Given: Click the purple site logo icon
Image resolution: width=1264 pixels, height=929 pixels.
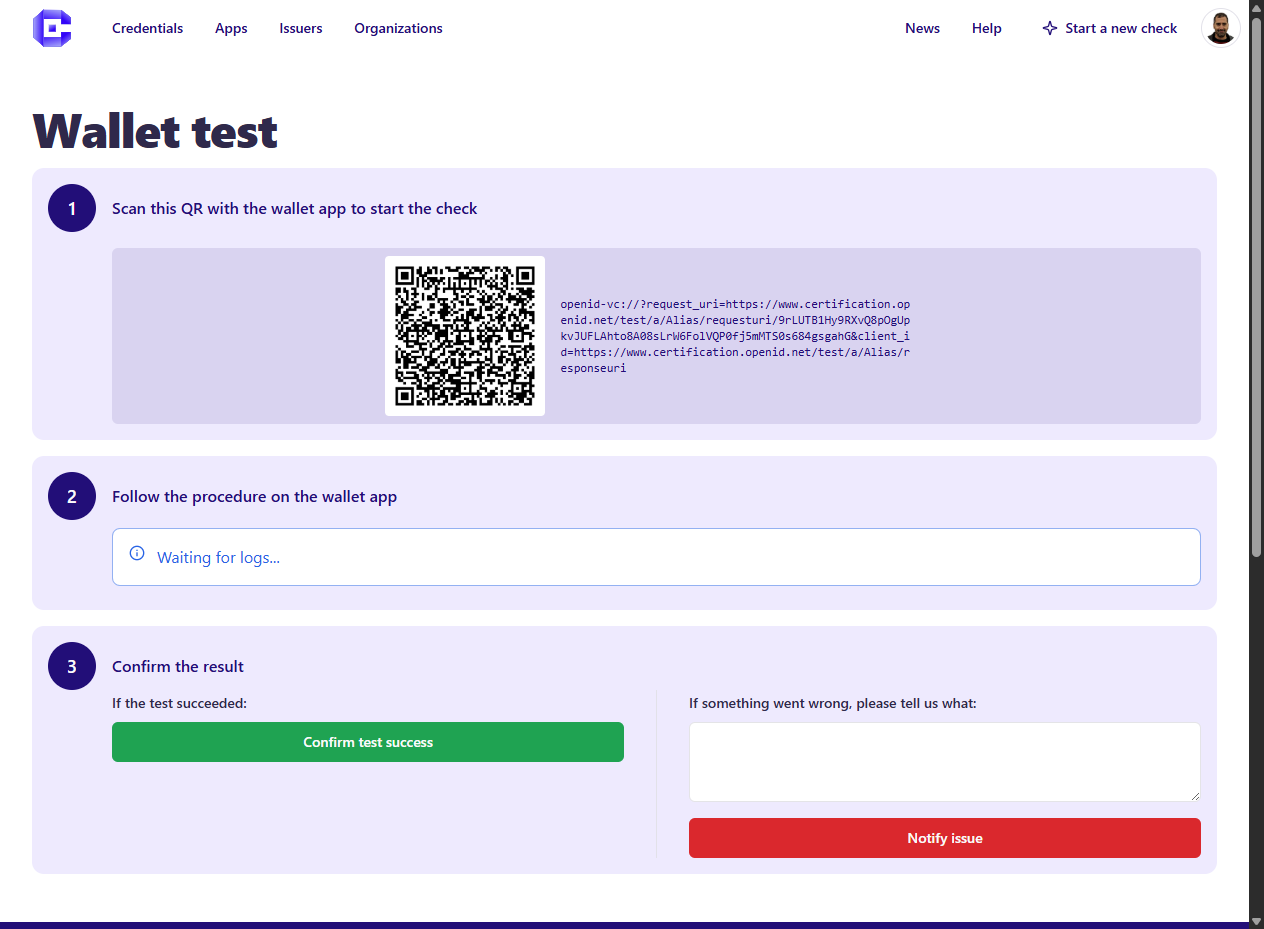Looking at the screenshot, I should (52, 28).
